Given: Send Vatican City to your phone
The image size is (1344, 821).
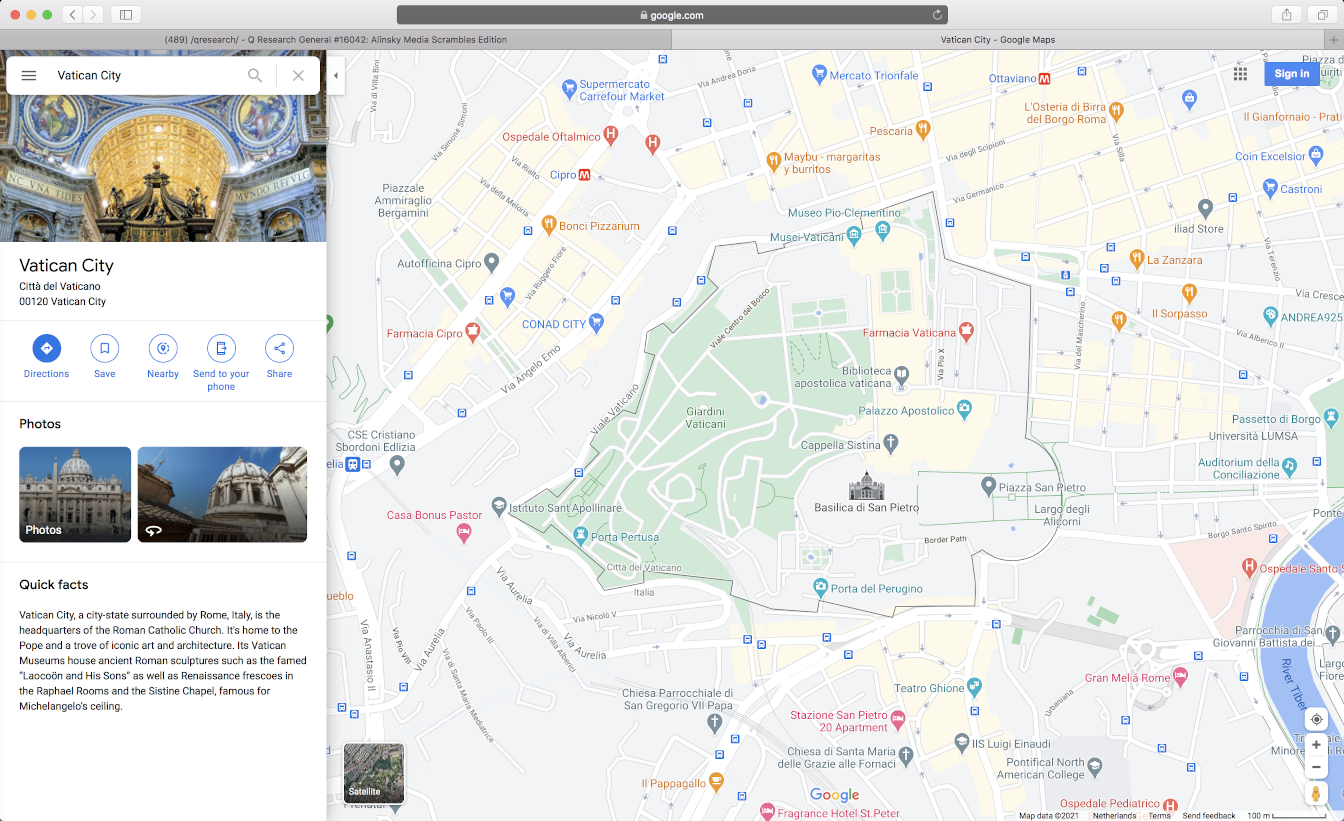Looking at the screenshot, I should point(221,348).
